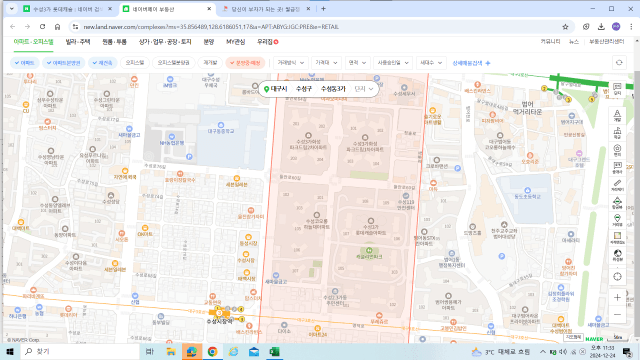Enable the 오피스텔 filter chip
Image resolution: width=640 pixels, height=360 pixels.
(135, 63)
